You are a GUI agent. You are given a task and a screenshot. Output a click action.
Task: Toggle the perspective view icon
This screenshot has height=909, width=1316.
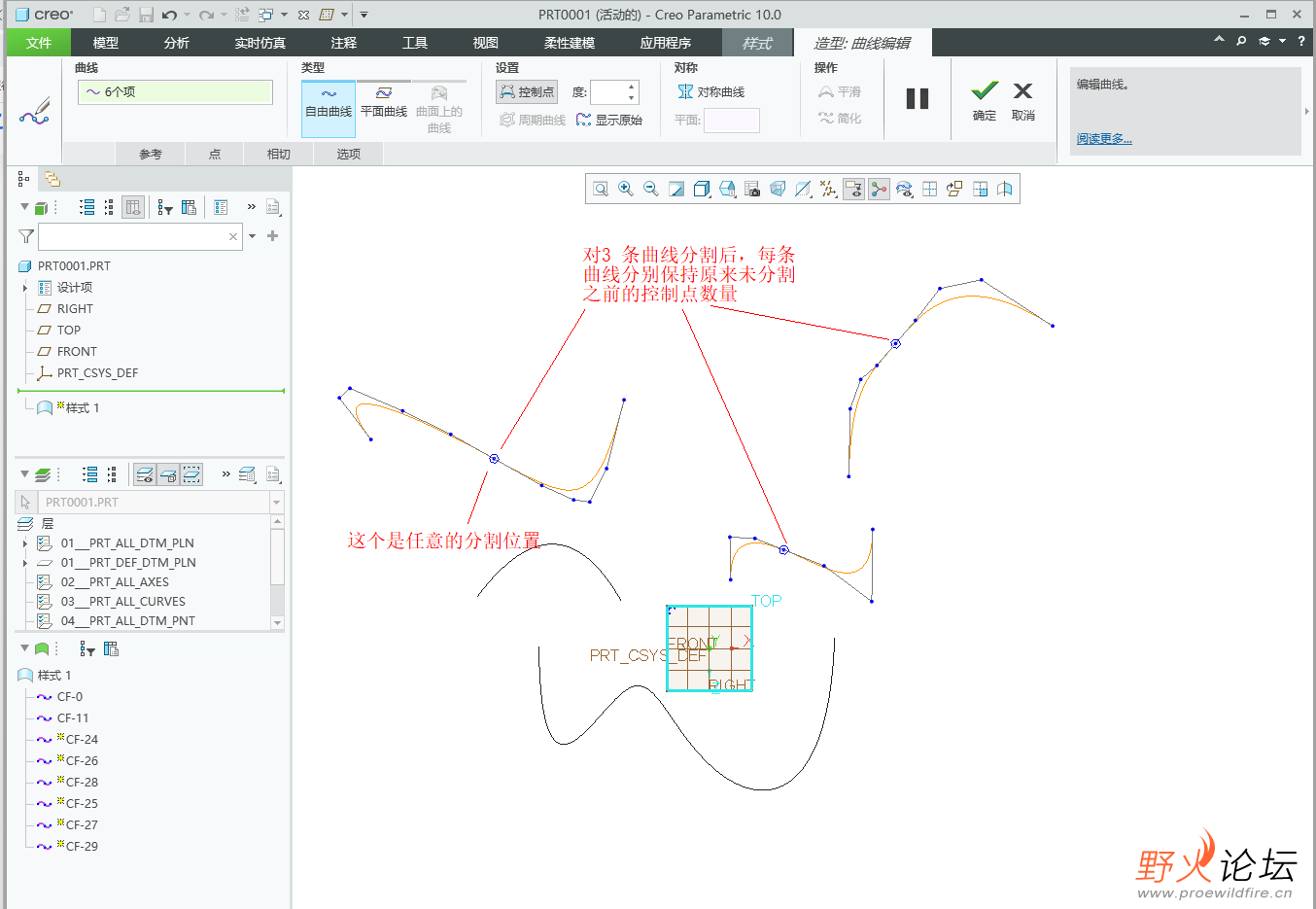778,190
